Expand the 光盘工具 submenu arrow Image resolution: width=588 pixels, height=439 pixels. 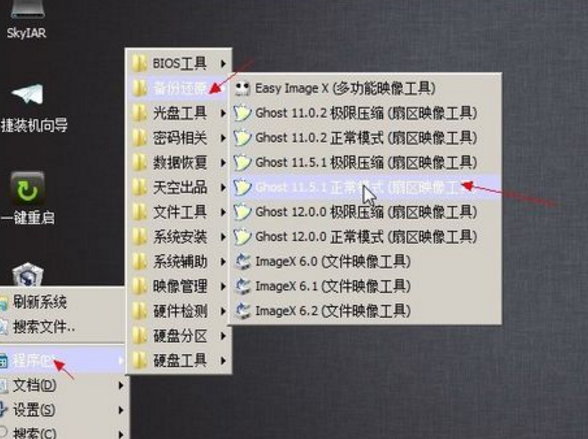223,113
